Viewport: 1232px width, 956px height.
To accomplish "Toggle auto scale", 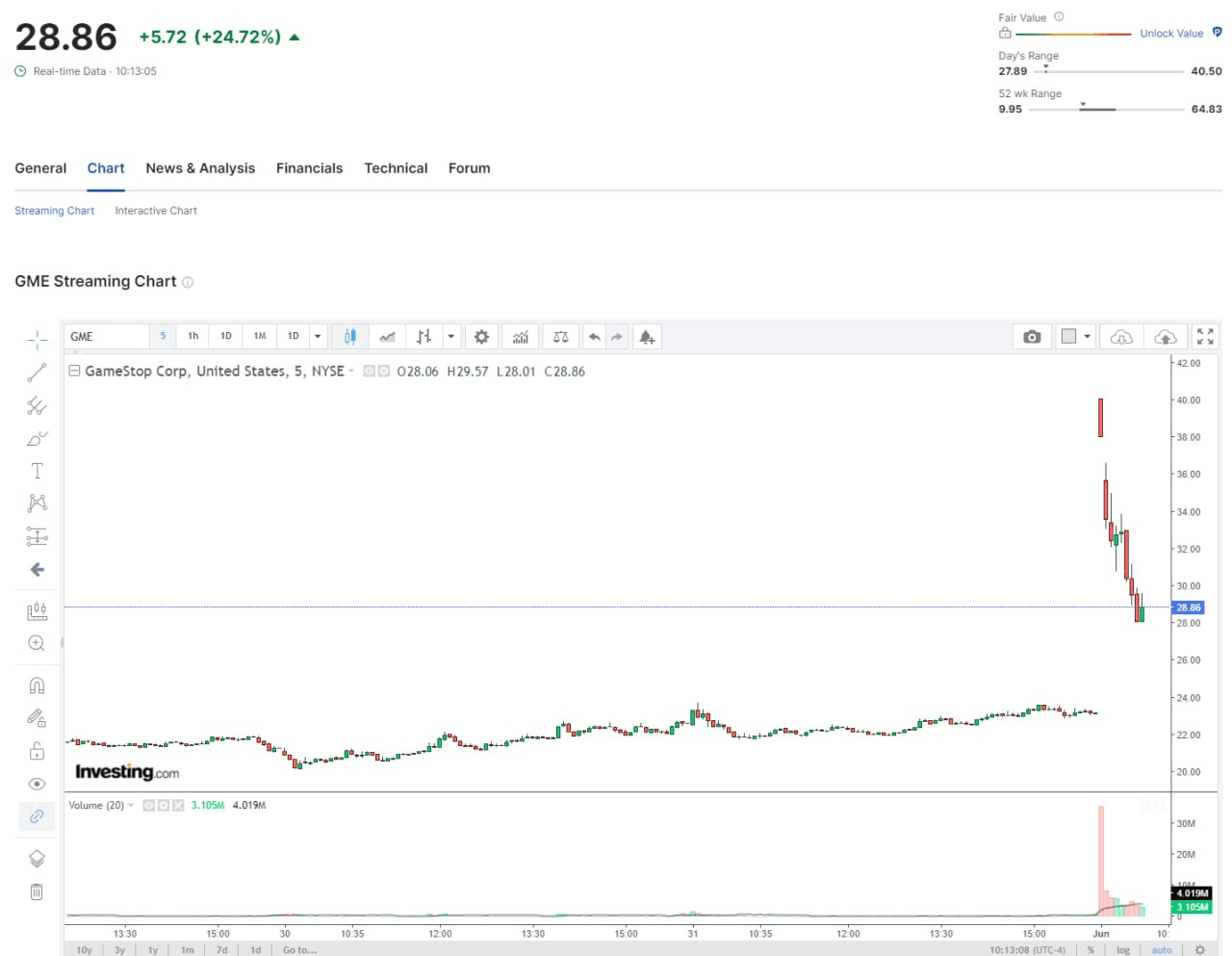I will point(1162,950).
